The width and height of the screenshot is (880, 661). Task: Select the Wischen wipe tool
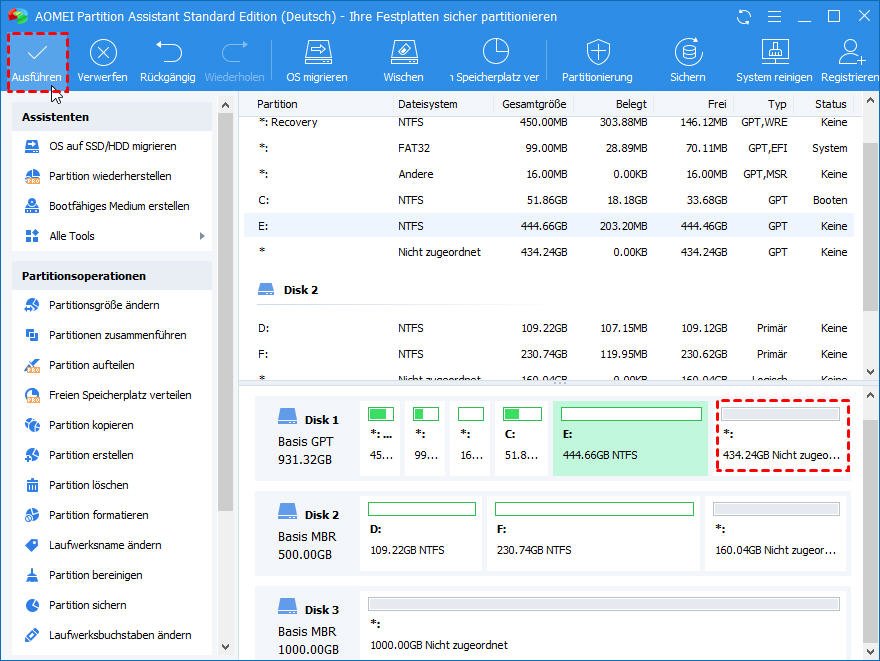coord(403,54)
